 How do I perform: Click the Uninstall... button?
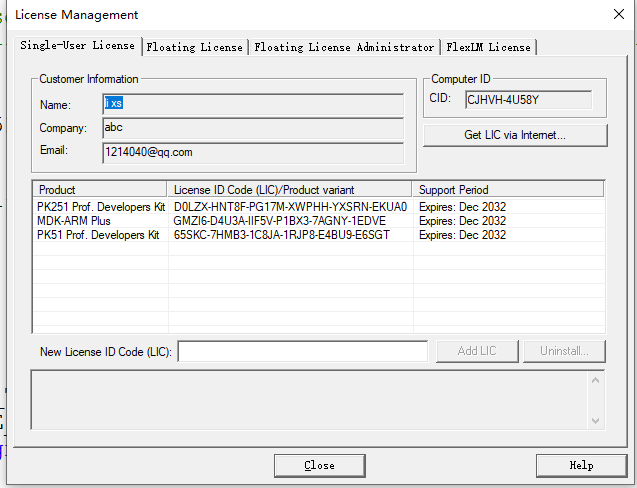point(564,351)
